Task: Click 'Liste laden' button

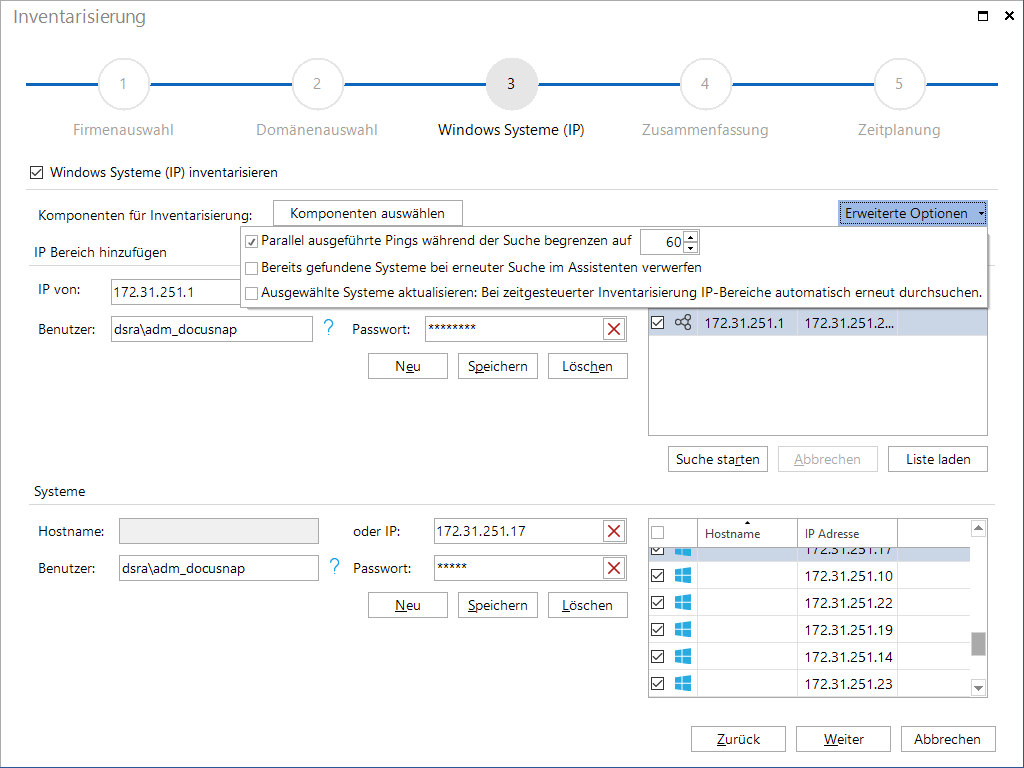Action: (x=938, y=459)
